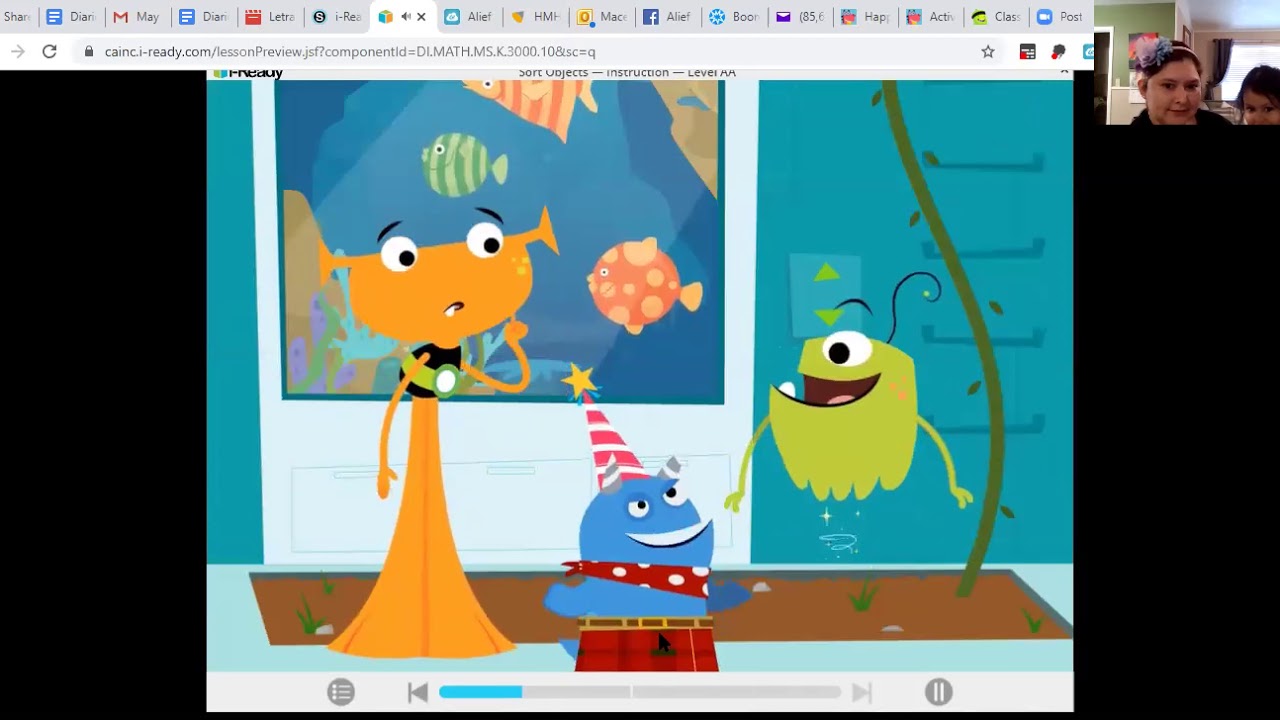This screenshot has height=720, width=1280.
Task: Switch to the 'Letra' tab
Action: point(271,17)
